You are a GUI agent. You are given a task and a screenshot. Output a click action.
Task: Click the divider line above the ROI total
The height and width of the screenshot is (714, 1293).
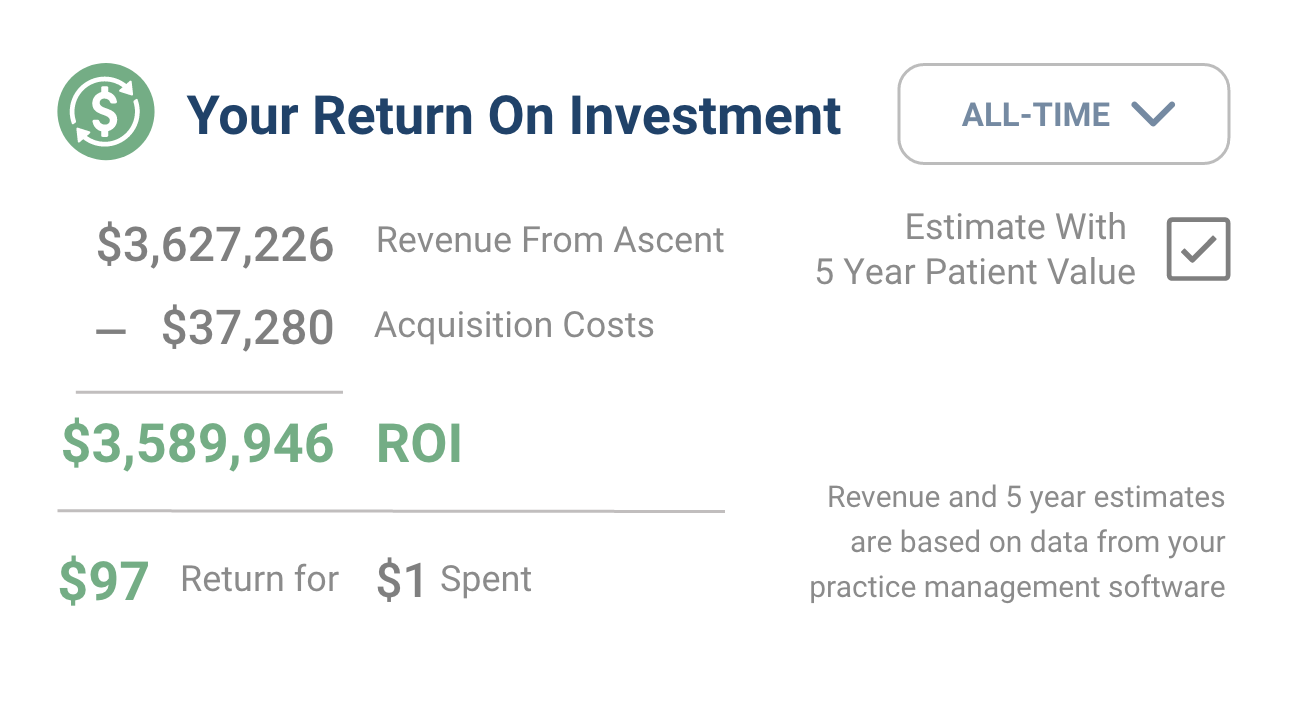click(x=210, y=389)
